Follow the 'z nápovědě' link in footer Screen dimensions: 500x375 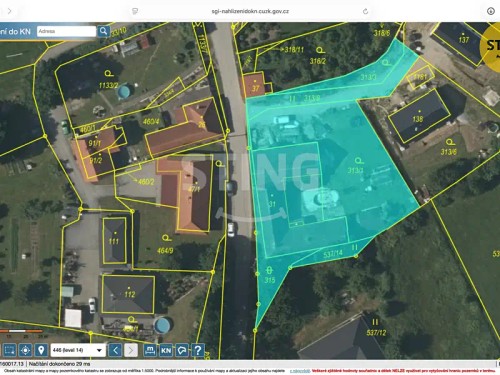coord(300,371)
